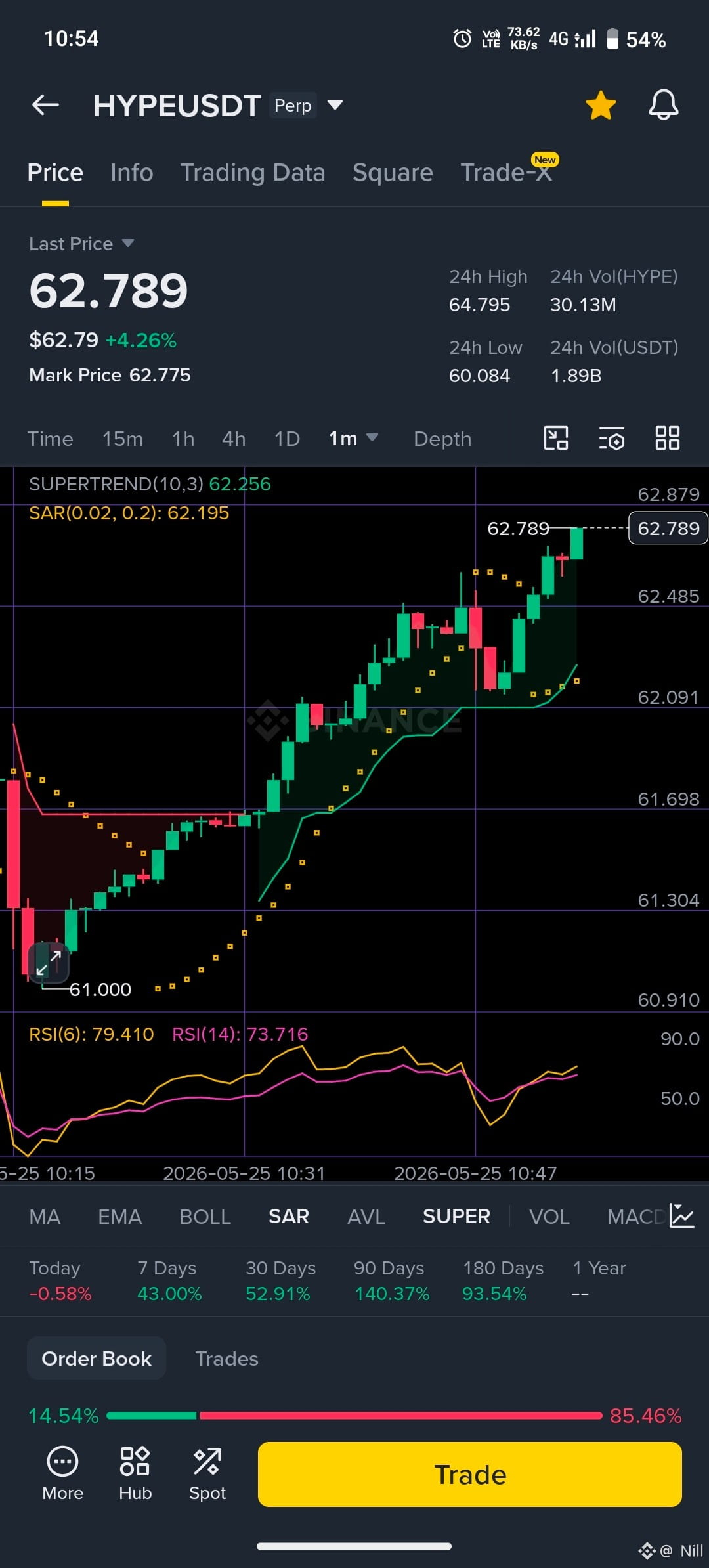This screenshot has width=709, height=1568.
Task: Open the chart layout grid icon
Action: [668, 438]
